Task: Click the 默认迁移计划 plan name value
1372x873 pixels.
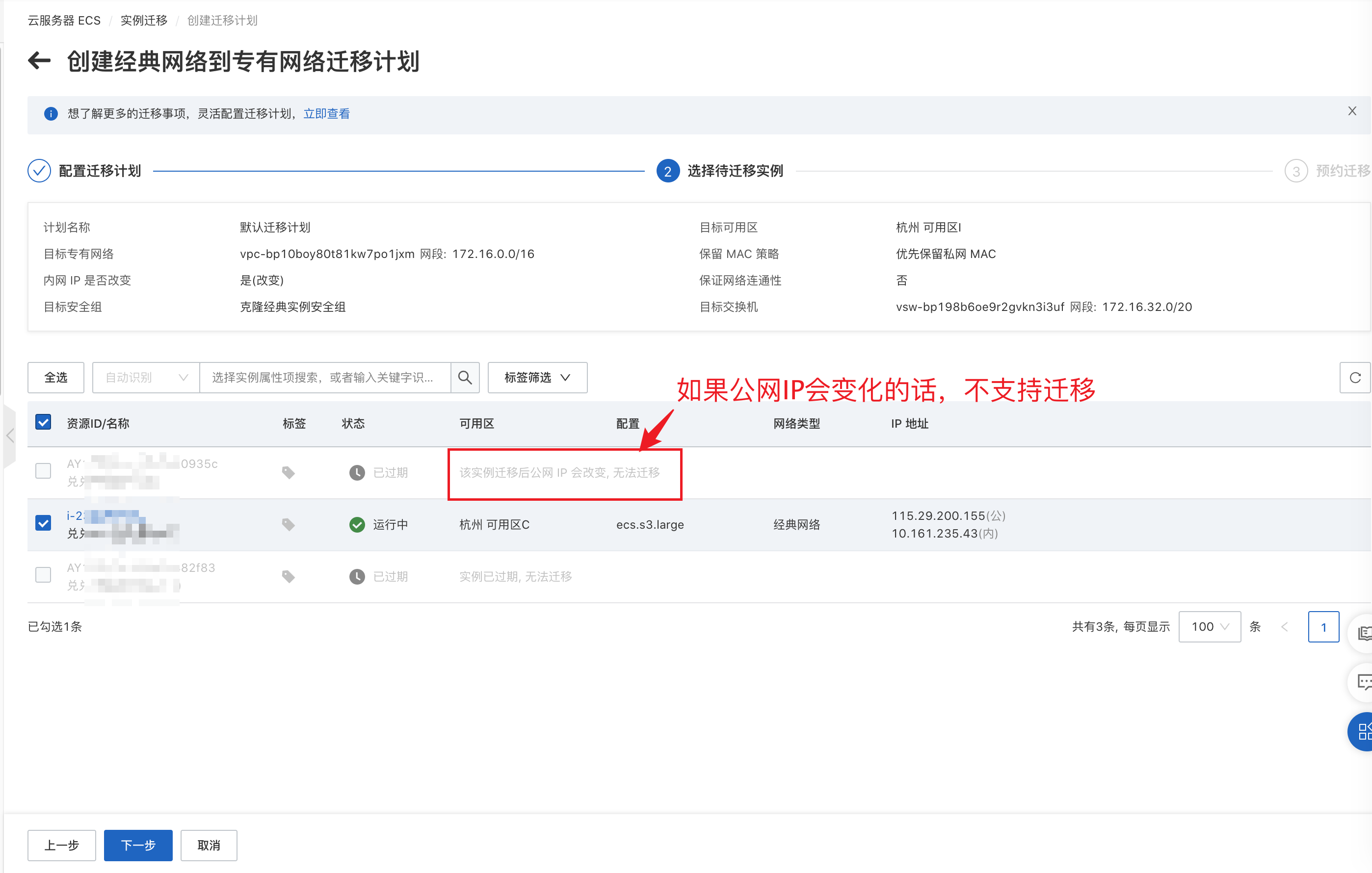Action: [275, 227]
